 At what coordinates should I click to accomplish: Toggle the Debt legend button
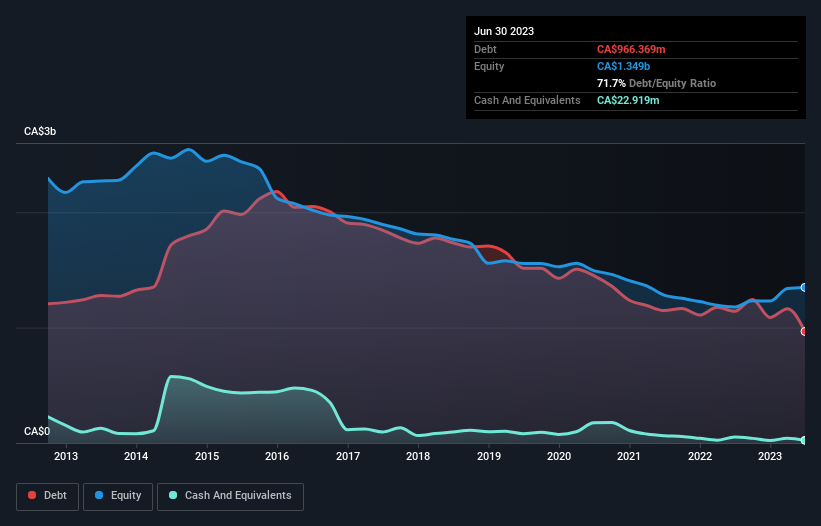click(x=48, y=496)
